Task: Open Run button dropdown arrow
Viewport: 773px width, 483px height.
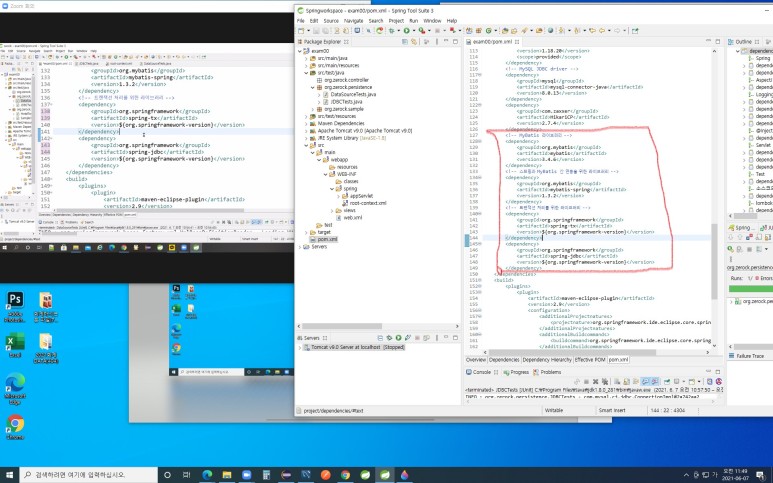Action: click(x=414, y=31)
